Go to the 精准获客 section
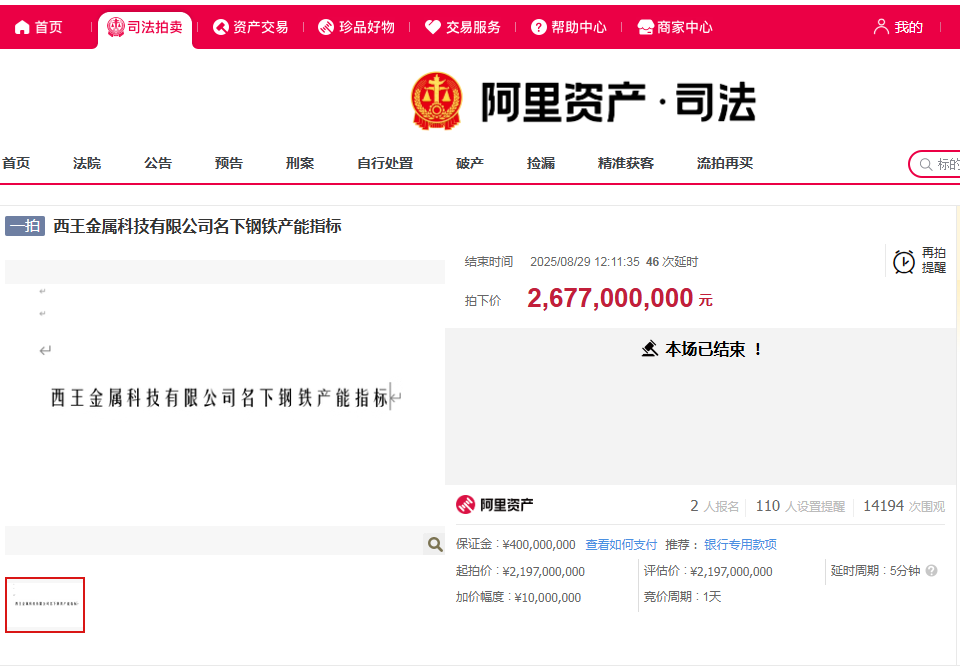Image resolution: width=960 pixels, height=668 pixels. 626,163
